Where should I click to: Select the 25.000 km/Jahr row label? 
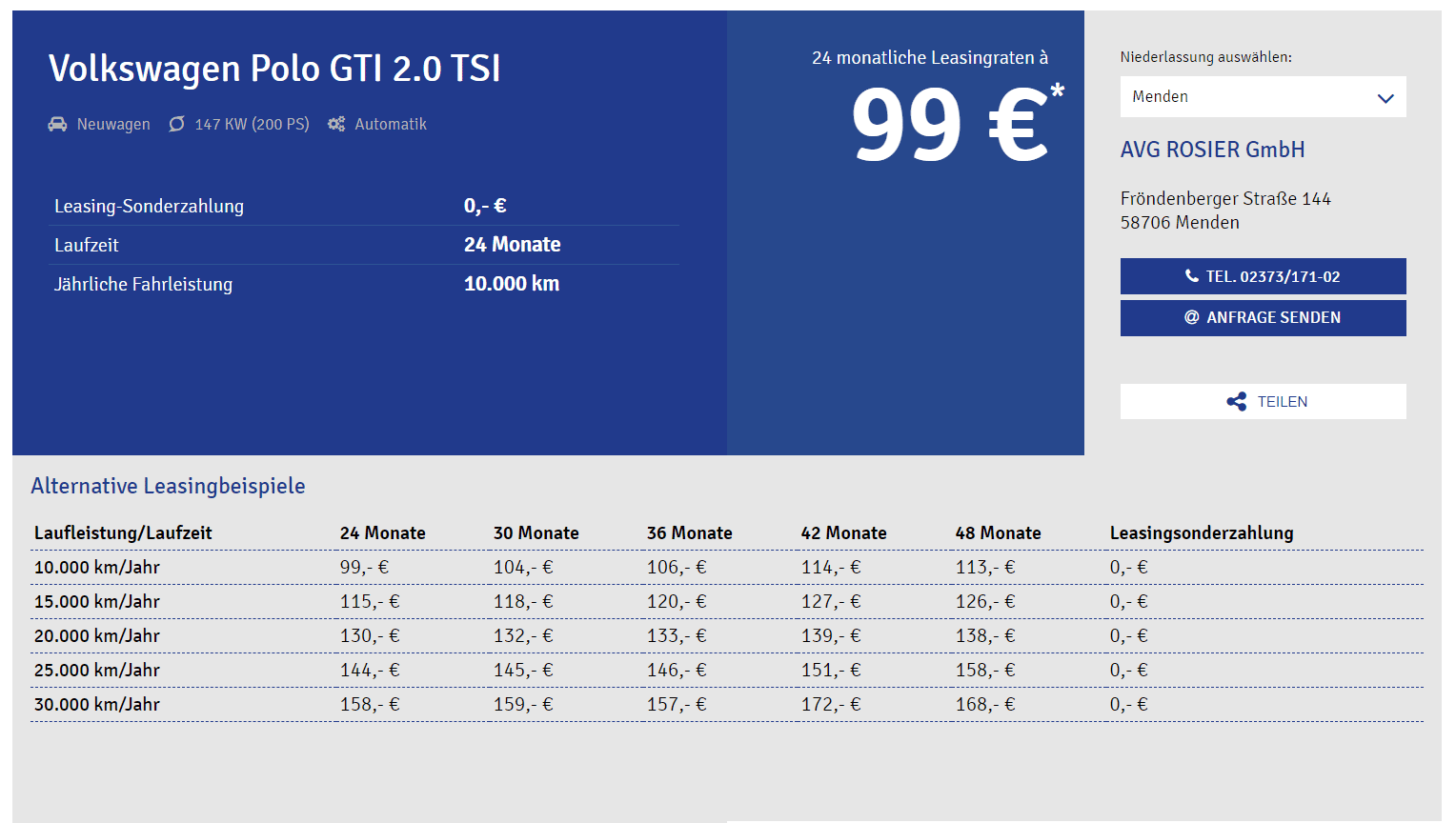coord(97,671)
